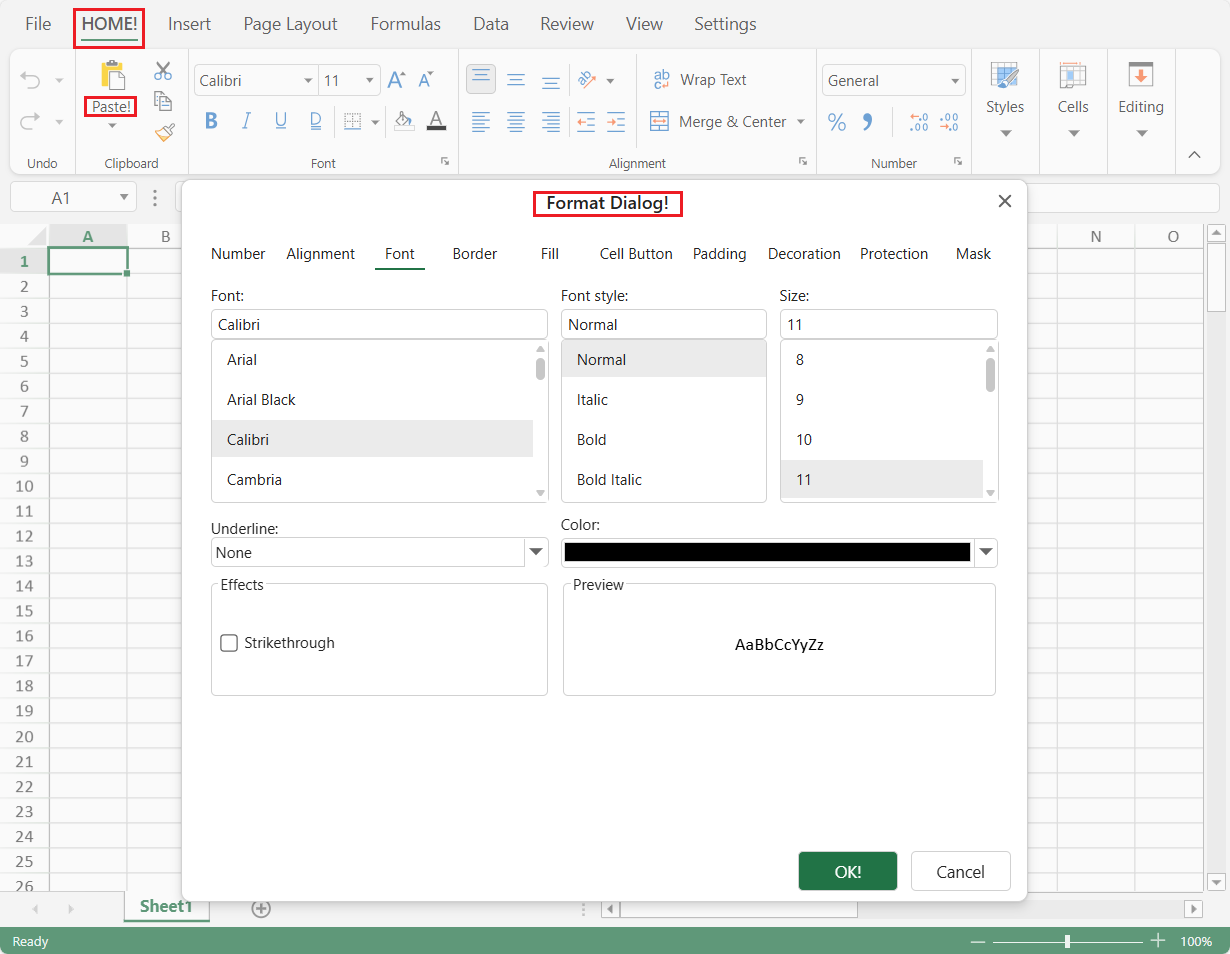
Task: Click the fill color bucket icon
Action: (x=403, y=121)
